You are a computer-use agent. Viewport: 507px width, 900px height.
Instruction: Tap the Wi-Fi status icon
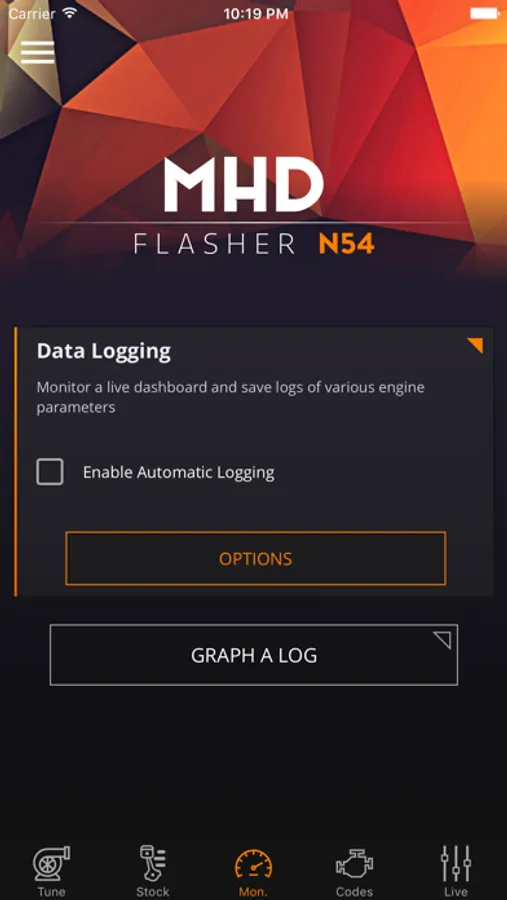click(70, 13)
